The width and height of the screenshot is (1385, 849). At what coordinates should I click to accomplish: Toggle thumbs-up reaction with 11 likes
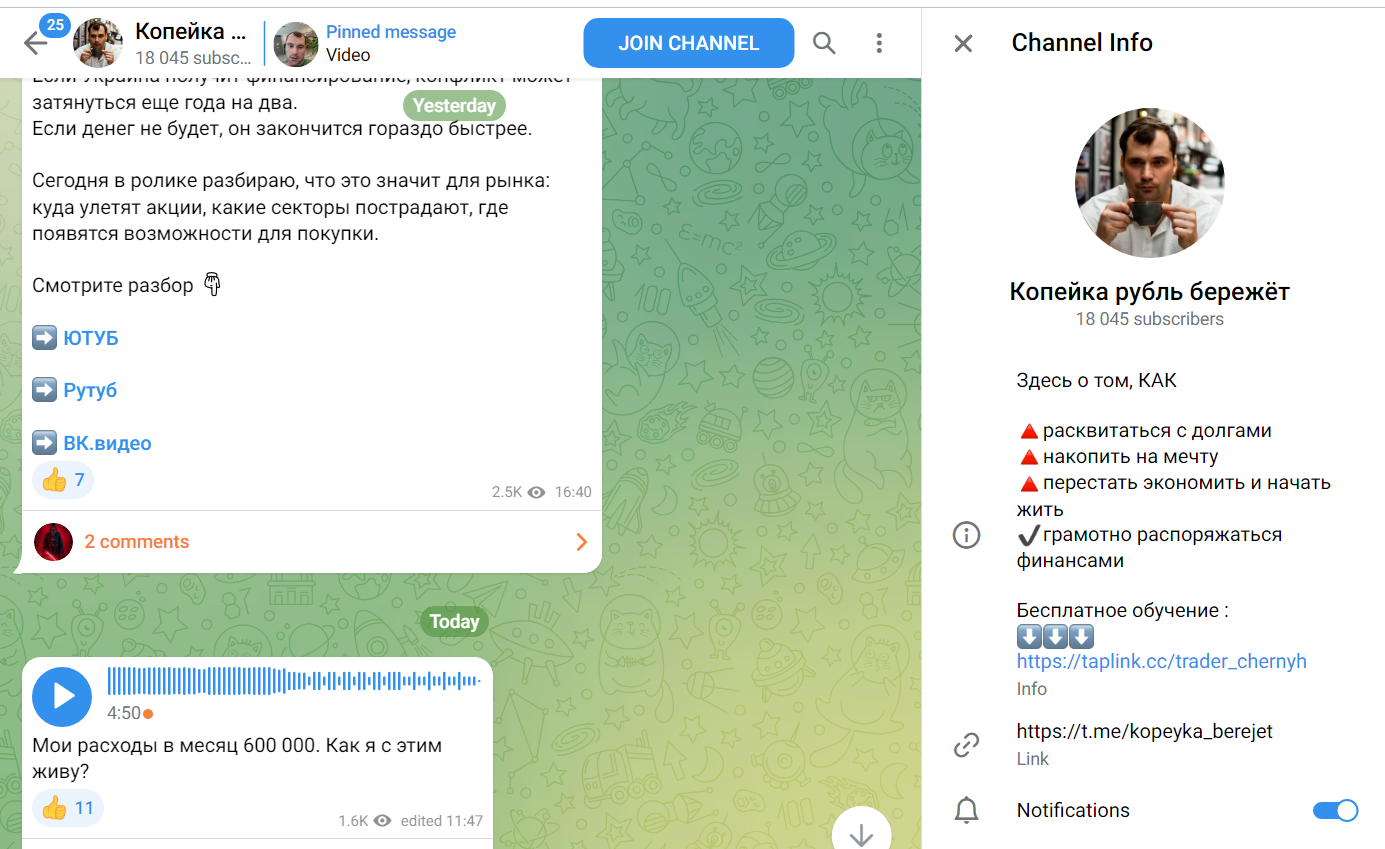68,808
